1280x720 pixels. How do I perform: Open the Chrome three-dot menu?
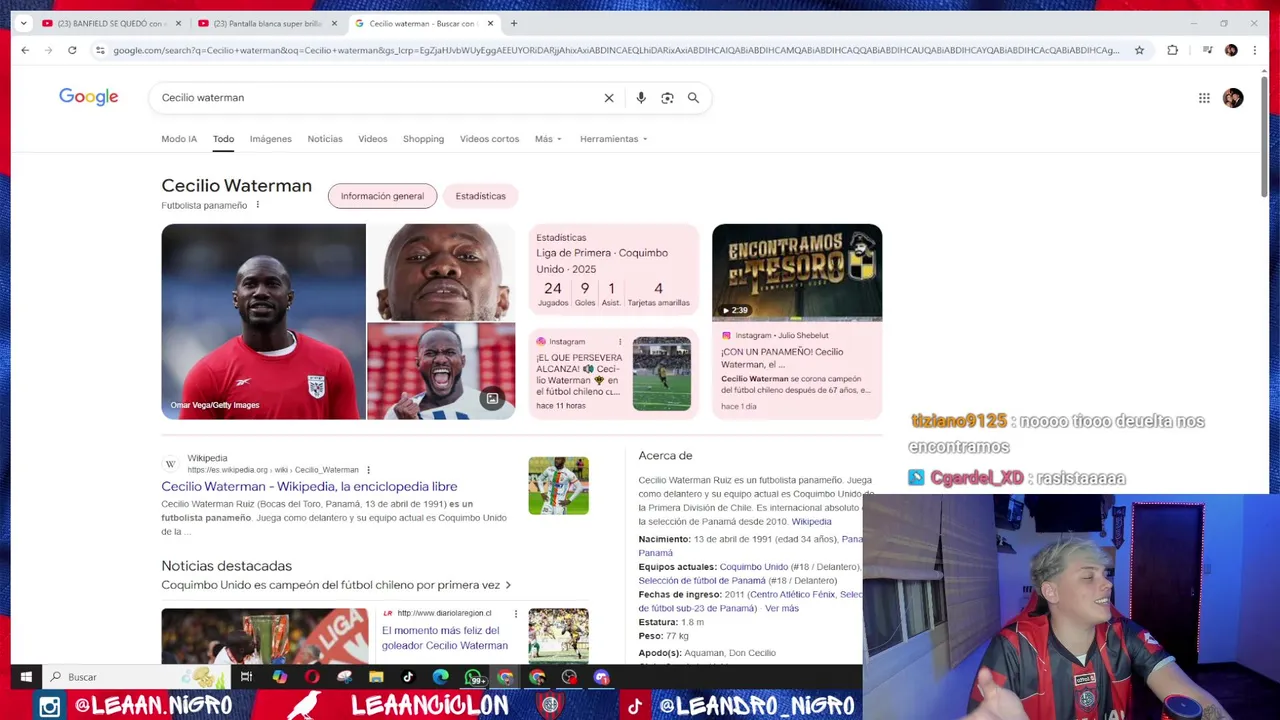[x=1254, y=50]
